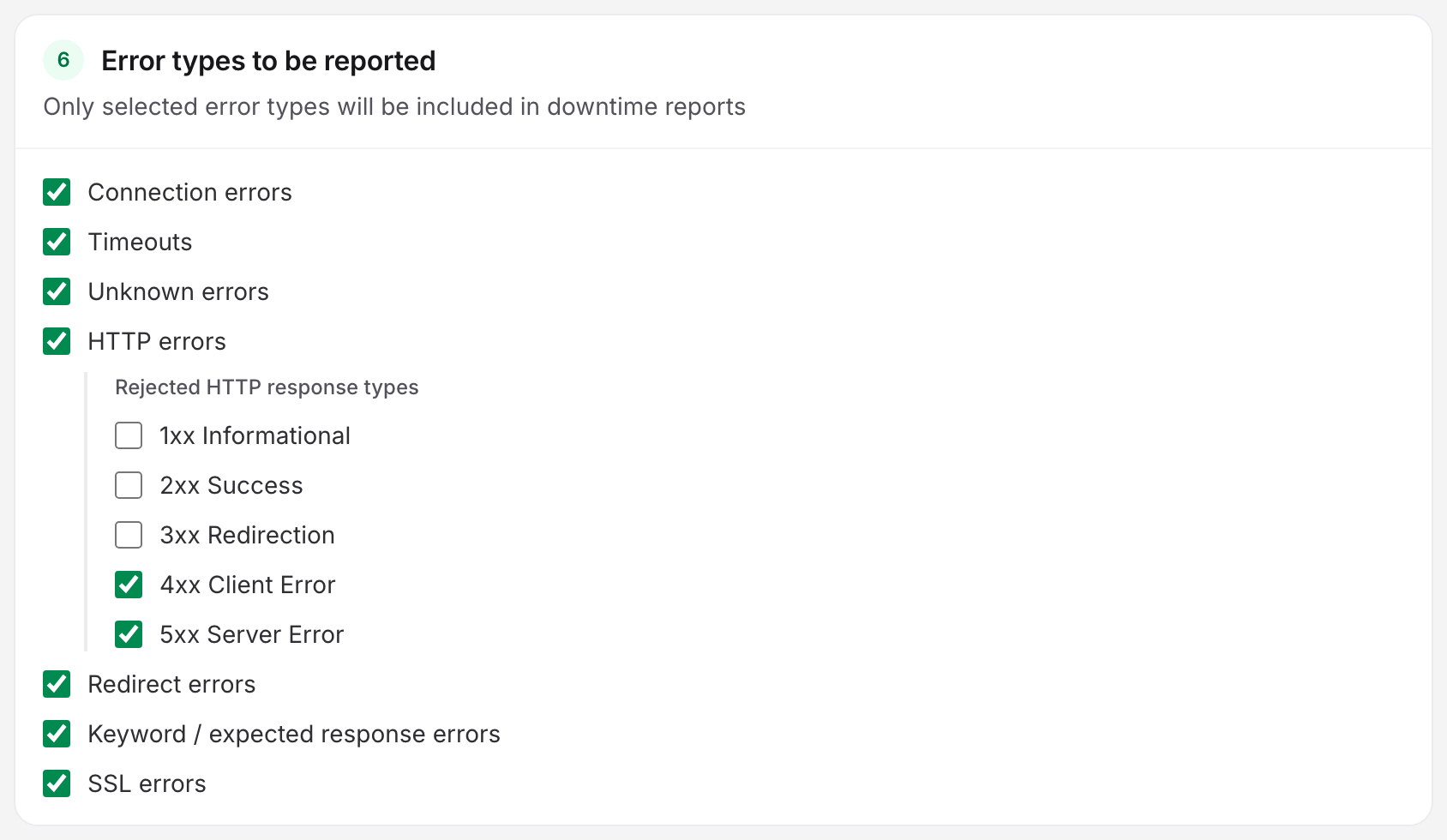Tick the 3xx Redirection checkbox

click(x=129, y=535)
